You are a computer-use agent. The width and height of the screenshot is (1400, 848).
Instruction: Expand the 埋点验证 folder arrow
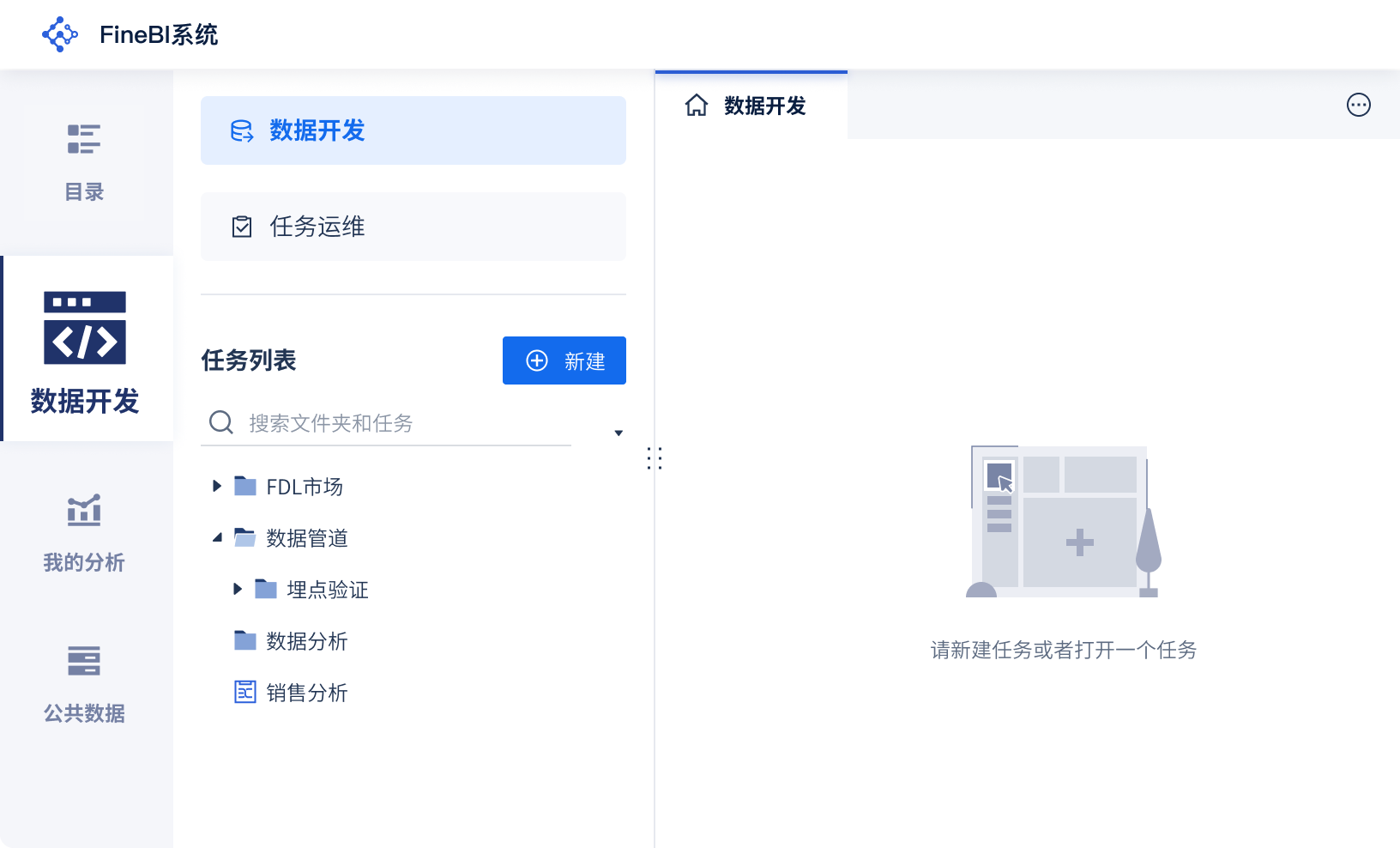pos(238,590)
